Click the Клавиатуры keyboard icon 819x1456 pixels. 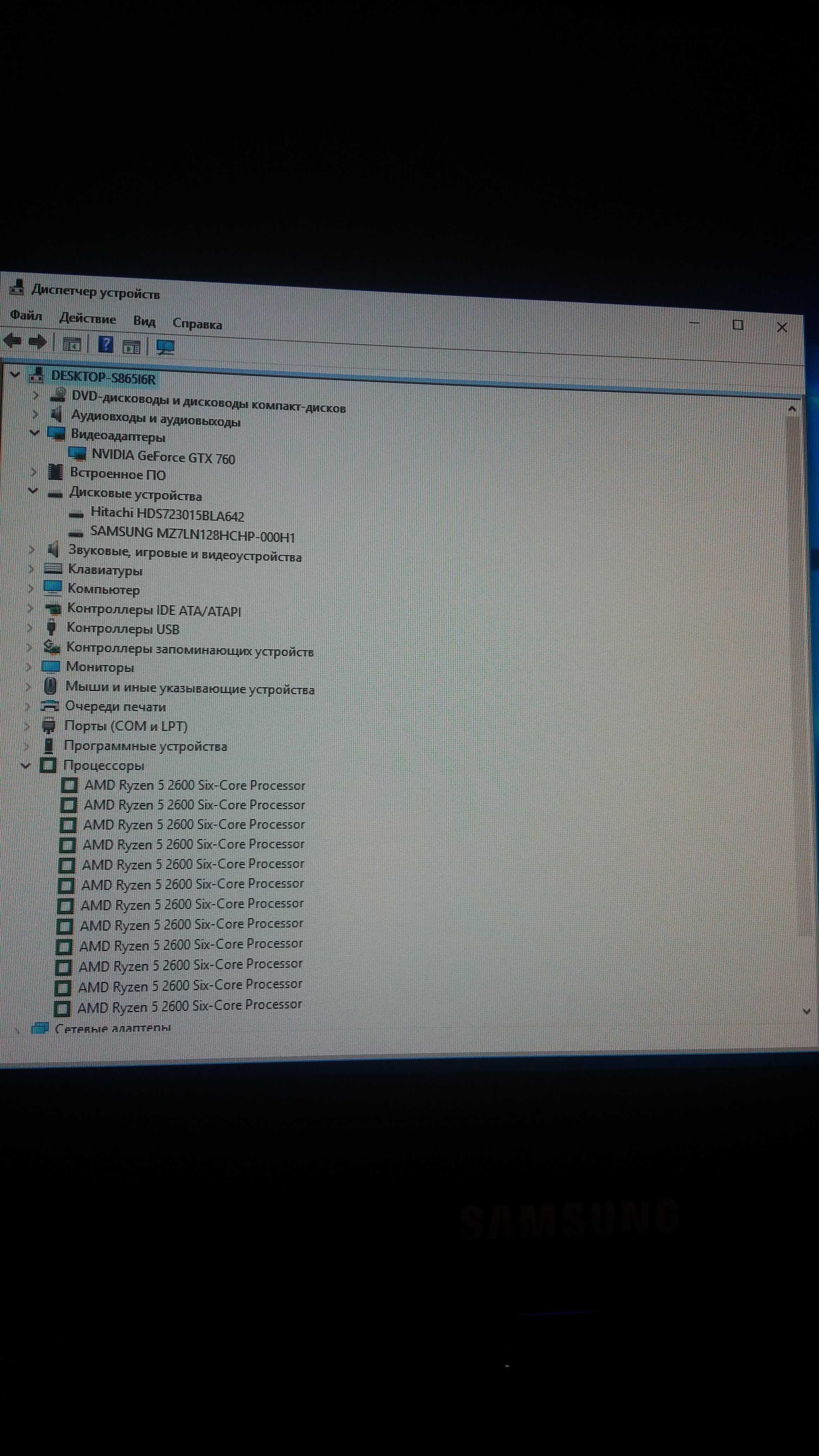pos(53,568)
